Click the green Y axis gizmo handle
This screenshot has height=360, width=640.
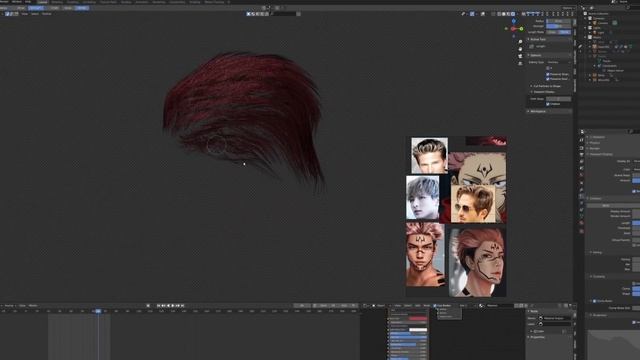point(521,29)
